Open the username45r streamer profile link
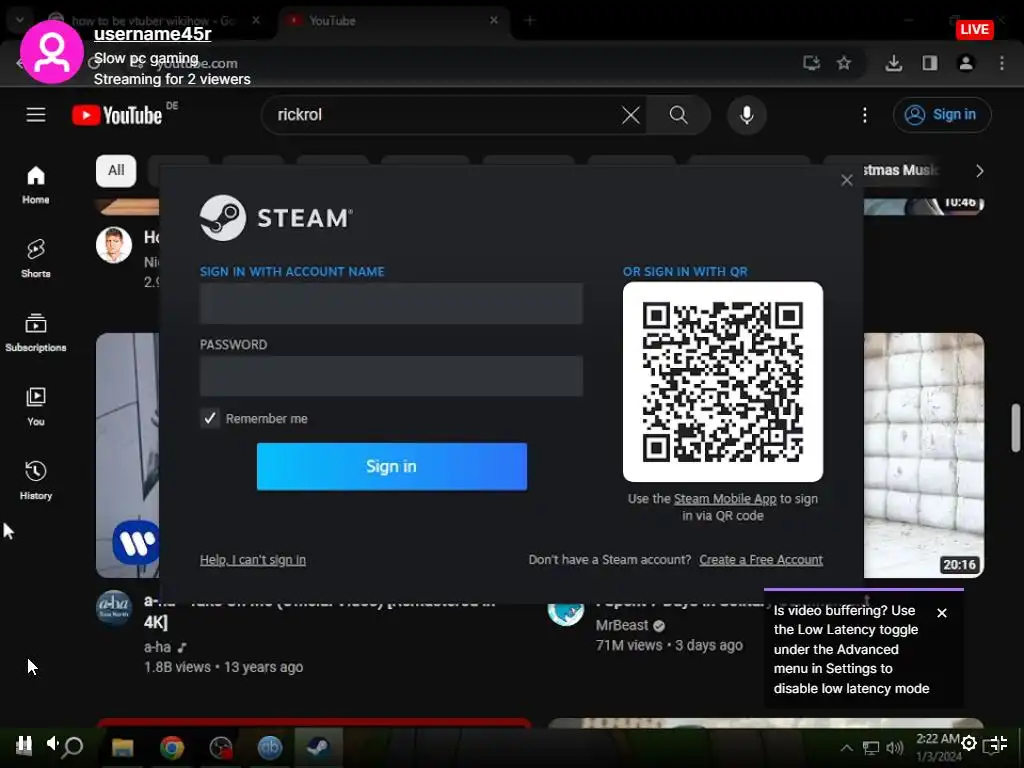1024x768 pixels. click(x=152, y=34)
